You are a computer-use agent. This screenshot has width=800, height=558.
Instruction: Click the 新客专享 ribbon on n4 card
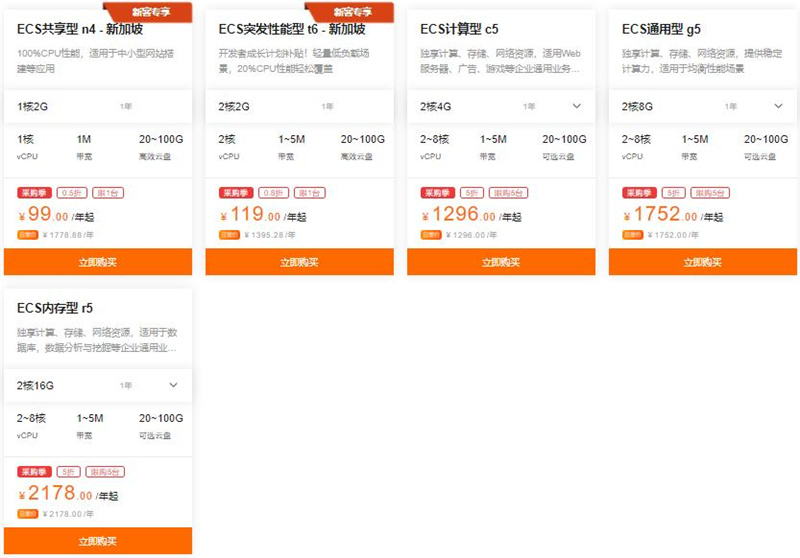click(148, 12)
